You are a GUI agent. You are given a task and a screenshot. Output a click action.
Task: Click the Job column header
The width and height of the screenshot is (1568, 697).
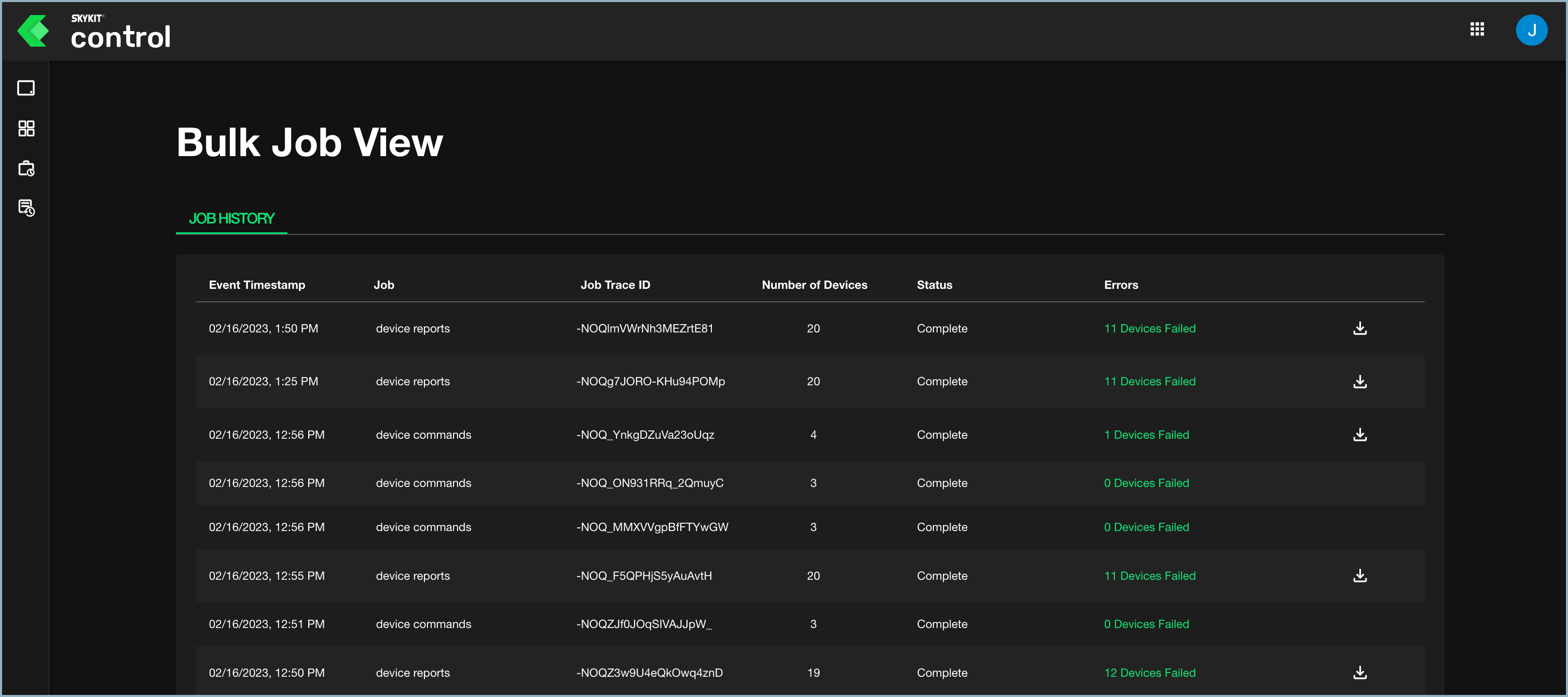point(384,285)
